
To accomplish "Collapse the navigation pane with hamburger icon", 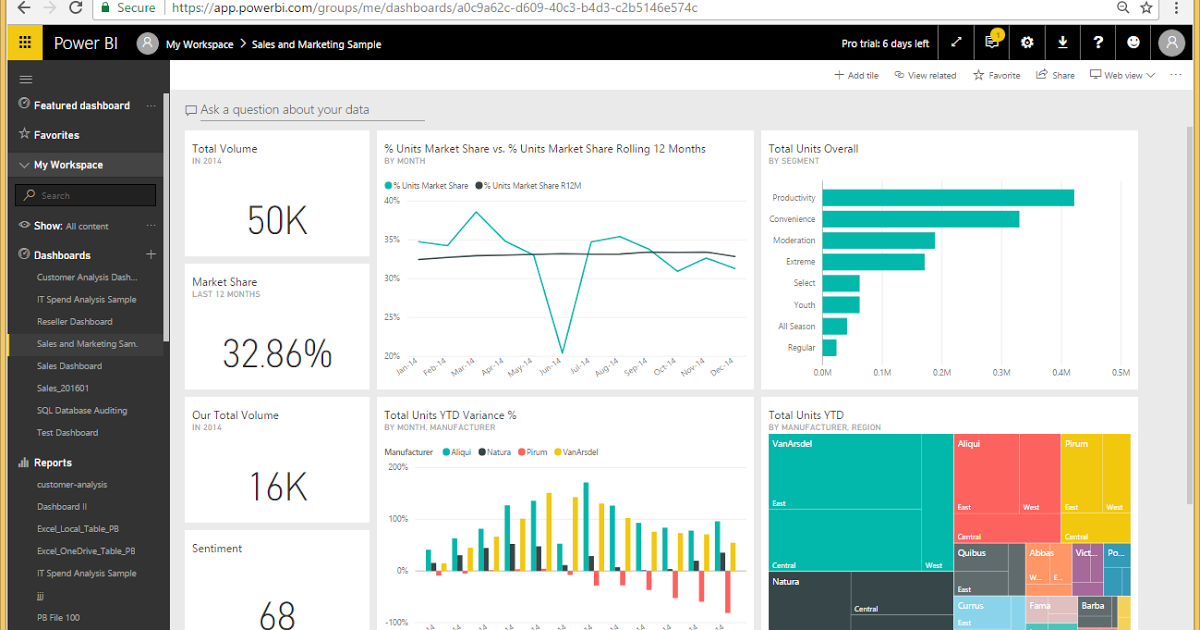I will pos(26,79).
